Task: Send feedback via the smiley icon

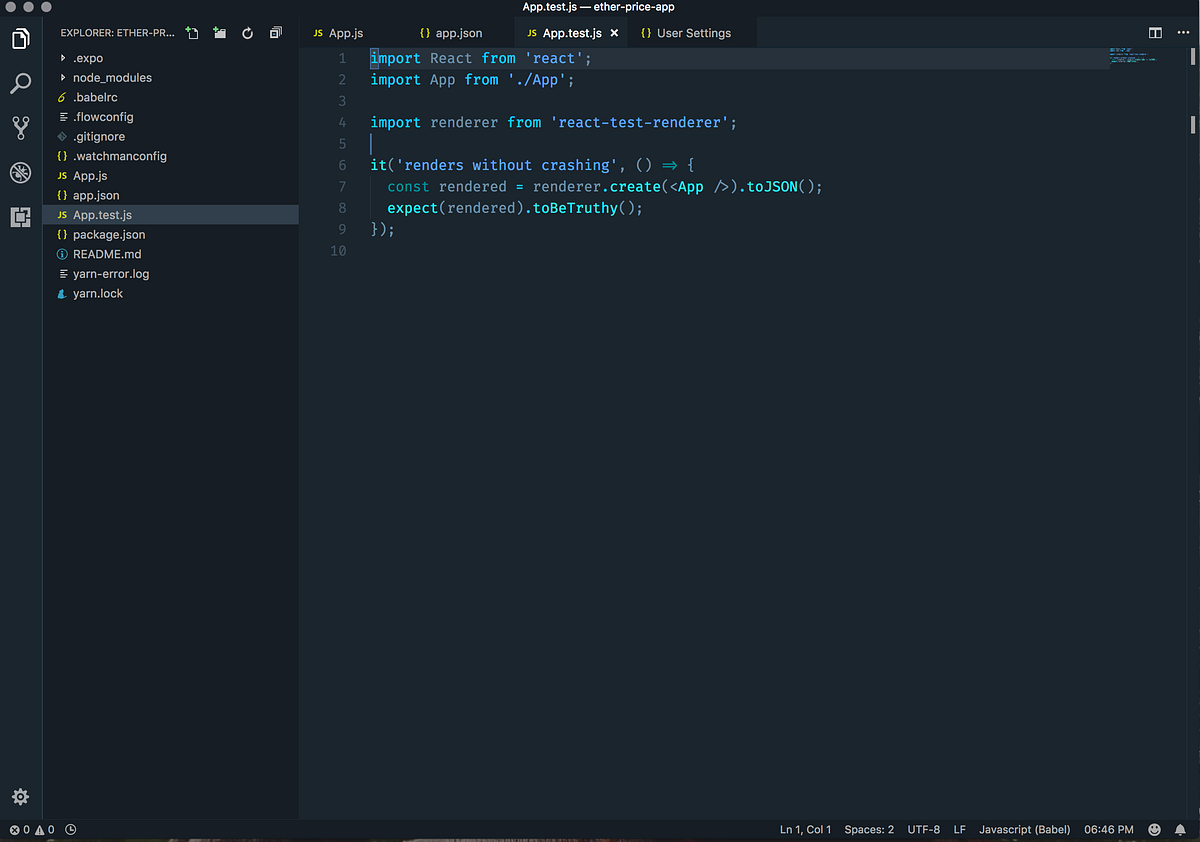Action: 1153,829
